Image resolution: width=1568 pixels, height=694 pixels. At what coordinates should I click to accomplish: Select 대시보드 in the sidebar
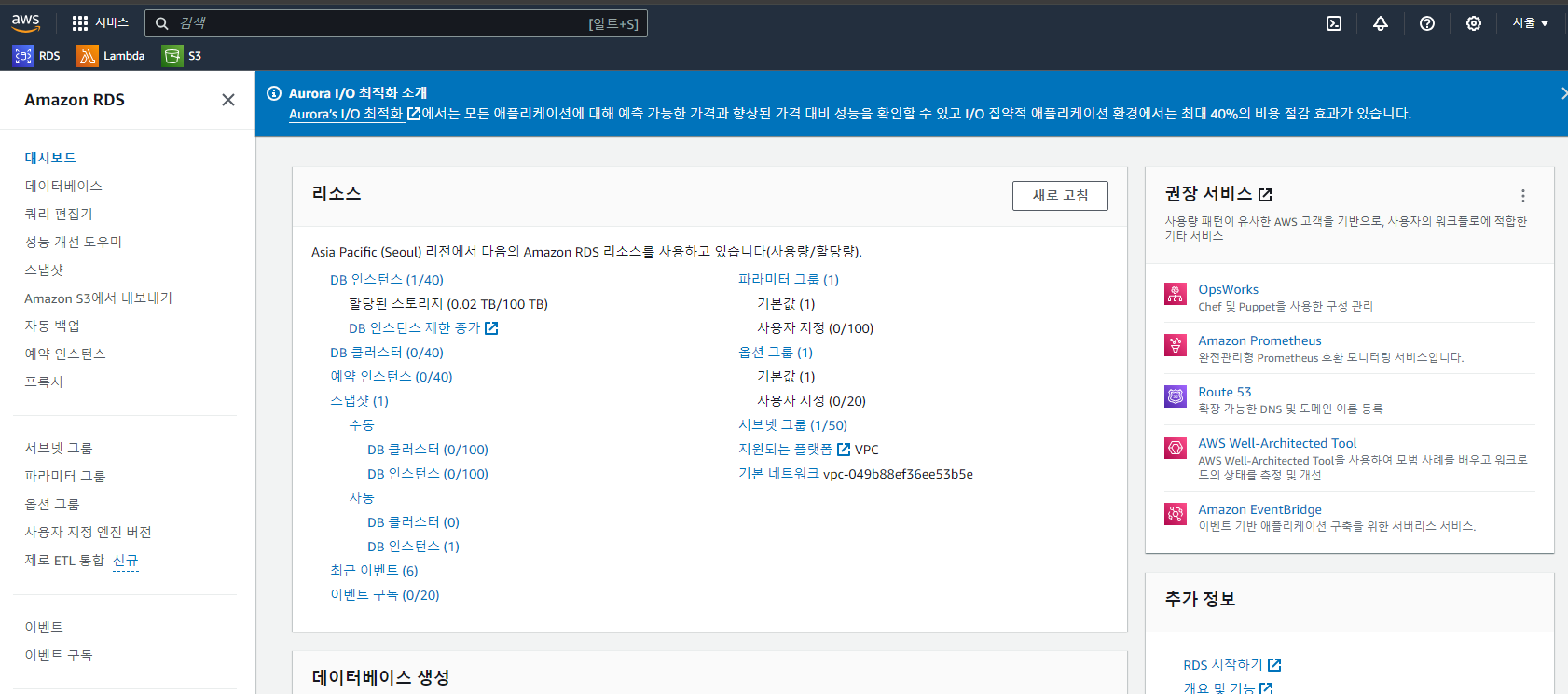tap(50, 158)
